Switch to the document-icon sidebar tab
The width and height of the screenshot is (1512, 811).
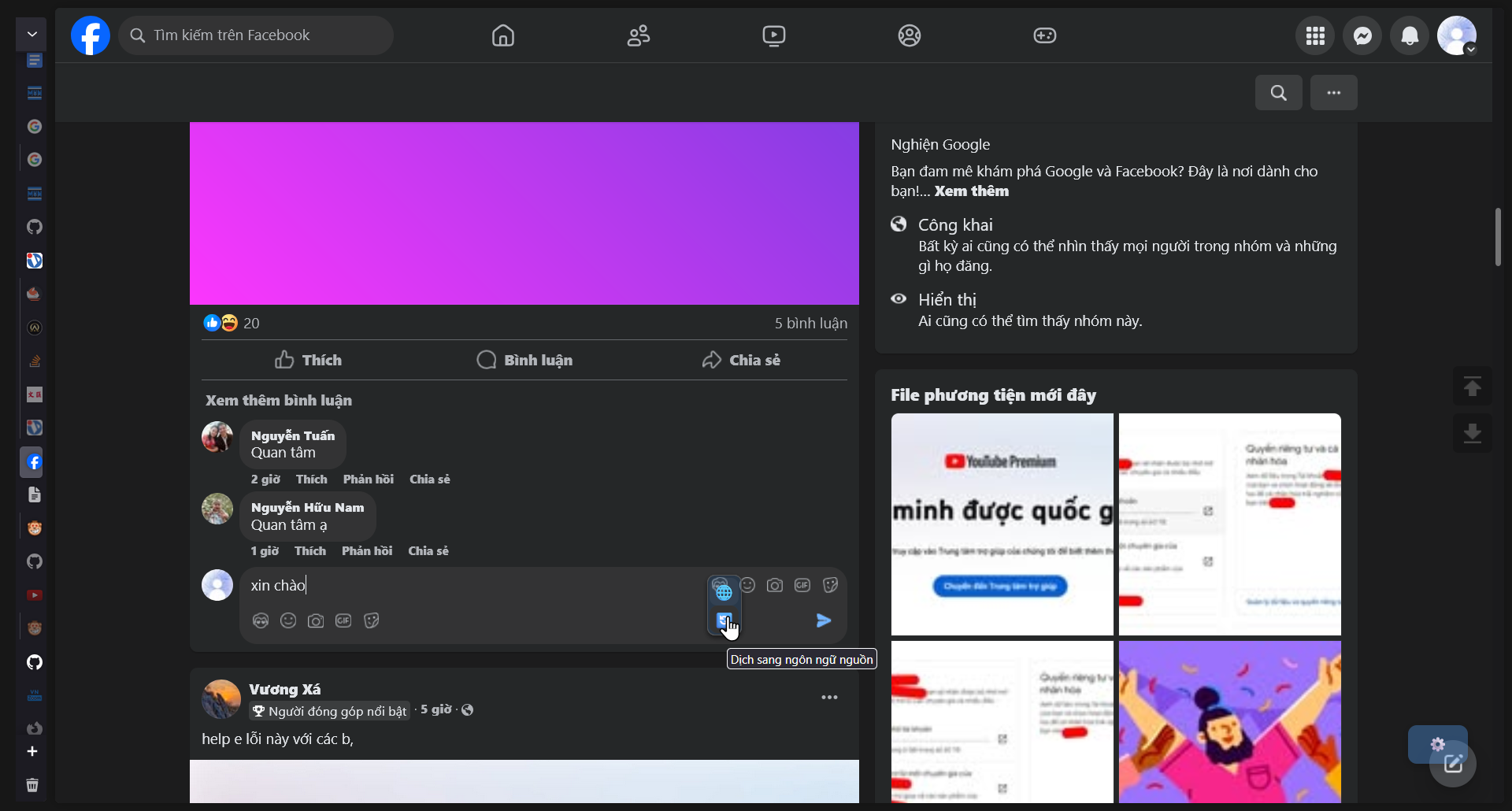[x=34, y=495]
